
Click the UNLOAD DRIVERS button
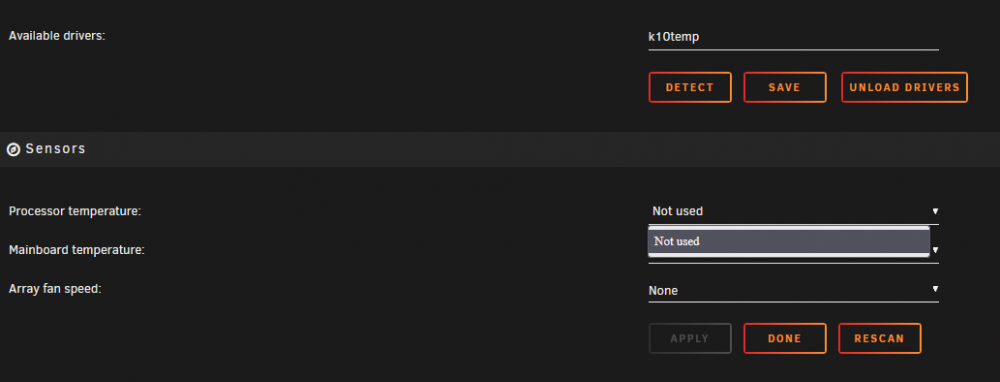pyautogui.click(x=904, y=87)
